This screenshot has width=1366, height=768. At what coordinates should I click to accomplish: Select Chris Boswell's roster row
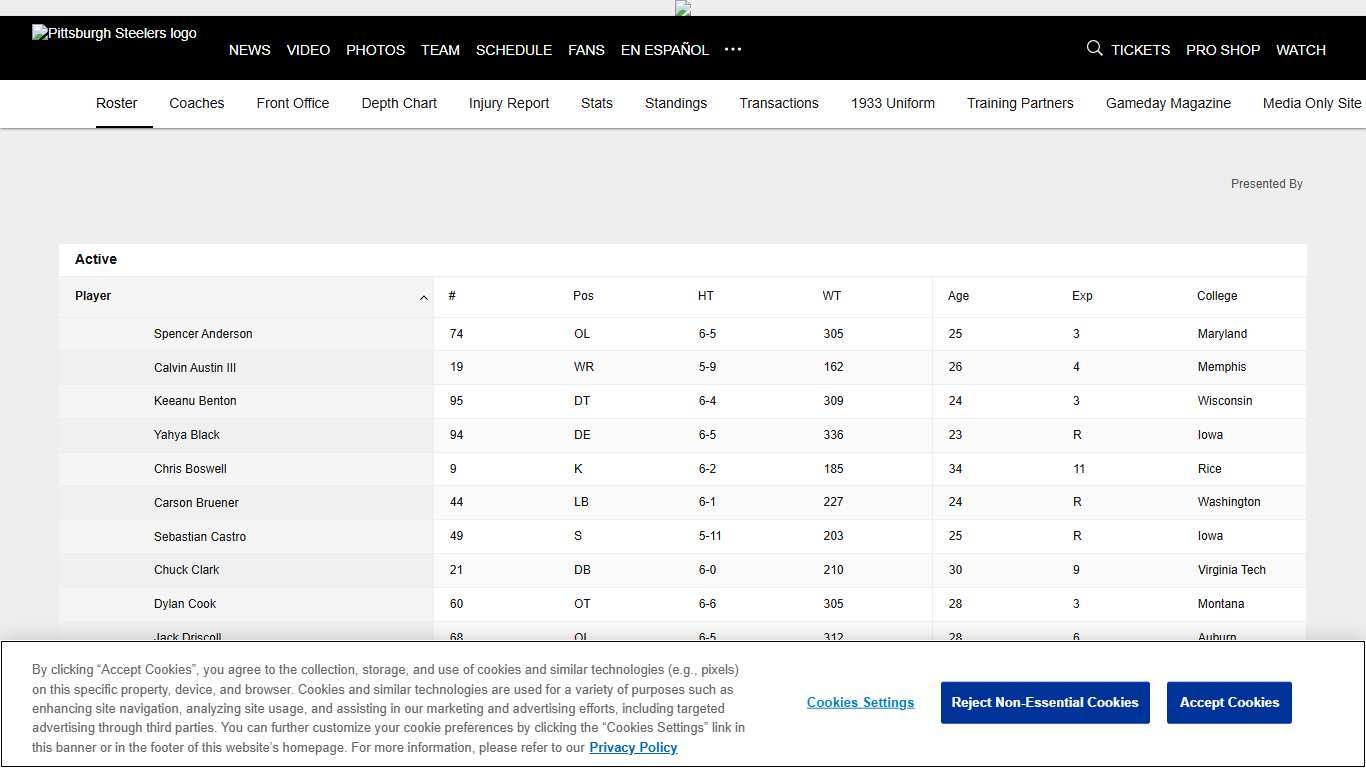point(190,468)
